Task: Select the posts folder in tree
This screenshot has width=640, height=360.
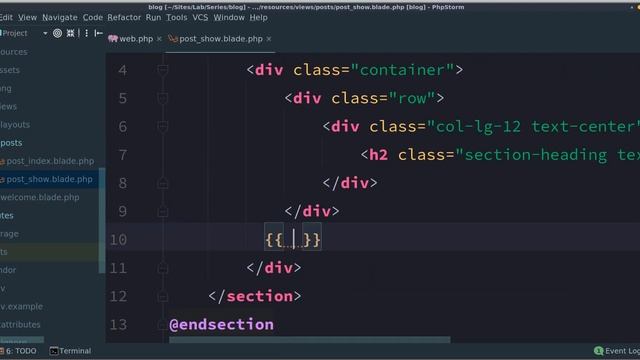Action: pyautogui.click(x=11, y=143)
